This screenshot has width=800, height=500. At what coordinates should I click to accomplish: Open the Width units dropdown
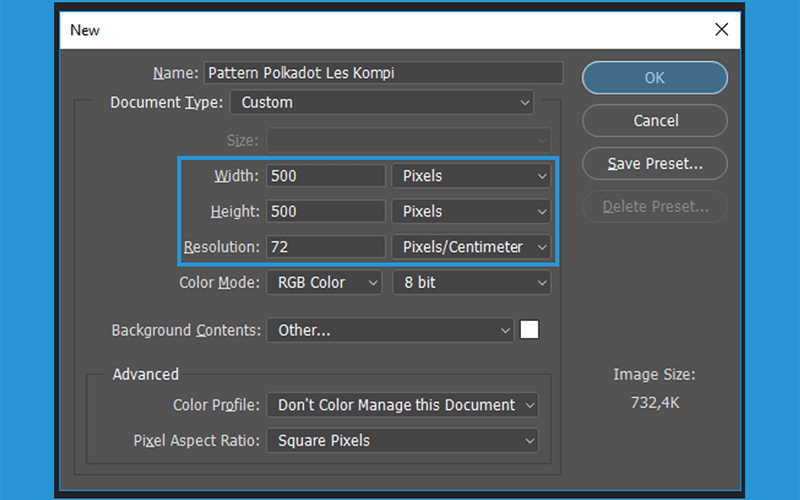tap(471, 176)
